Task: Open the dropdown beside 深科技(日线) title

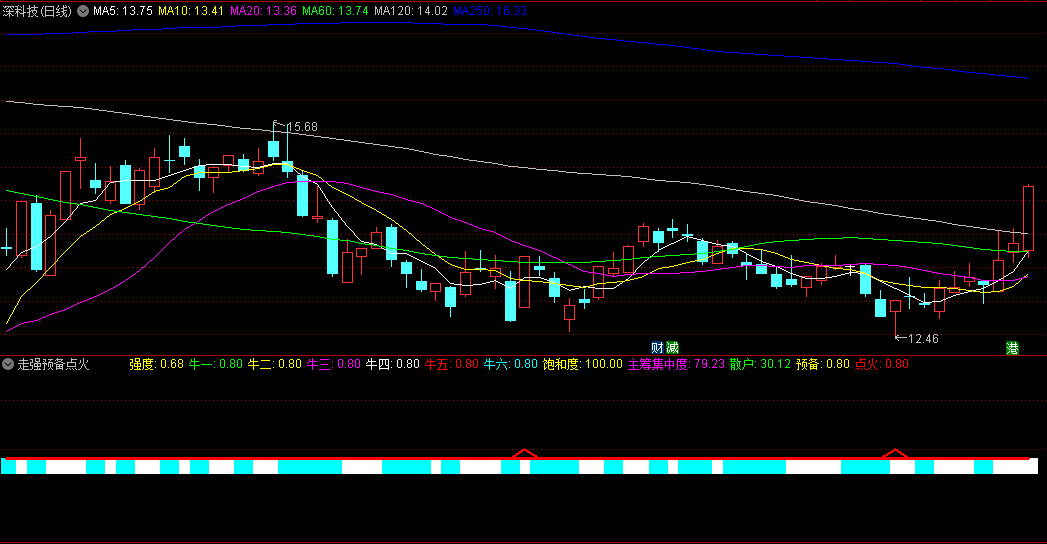Action: (83, 11)
